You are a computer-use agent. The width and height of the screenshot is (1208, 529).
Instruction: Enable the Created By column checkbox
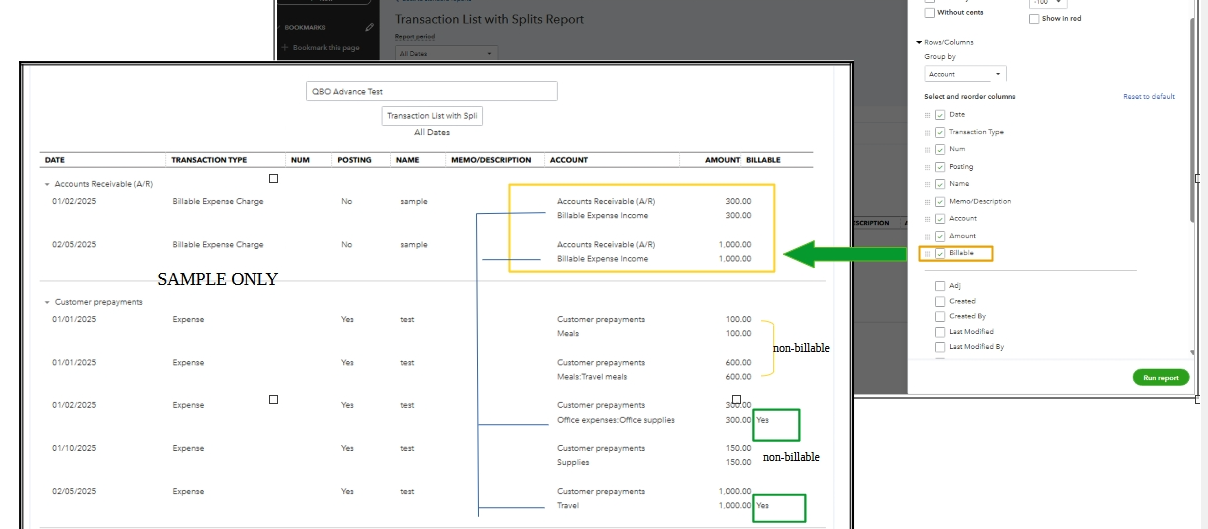[940, 316]
